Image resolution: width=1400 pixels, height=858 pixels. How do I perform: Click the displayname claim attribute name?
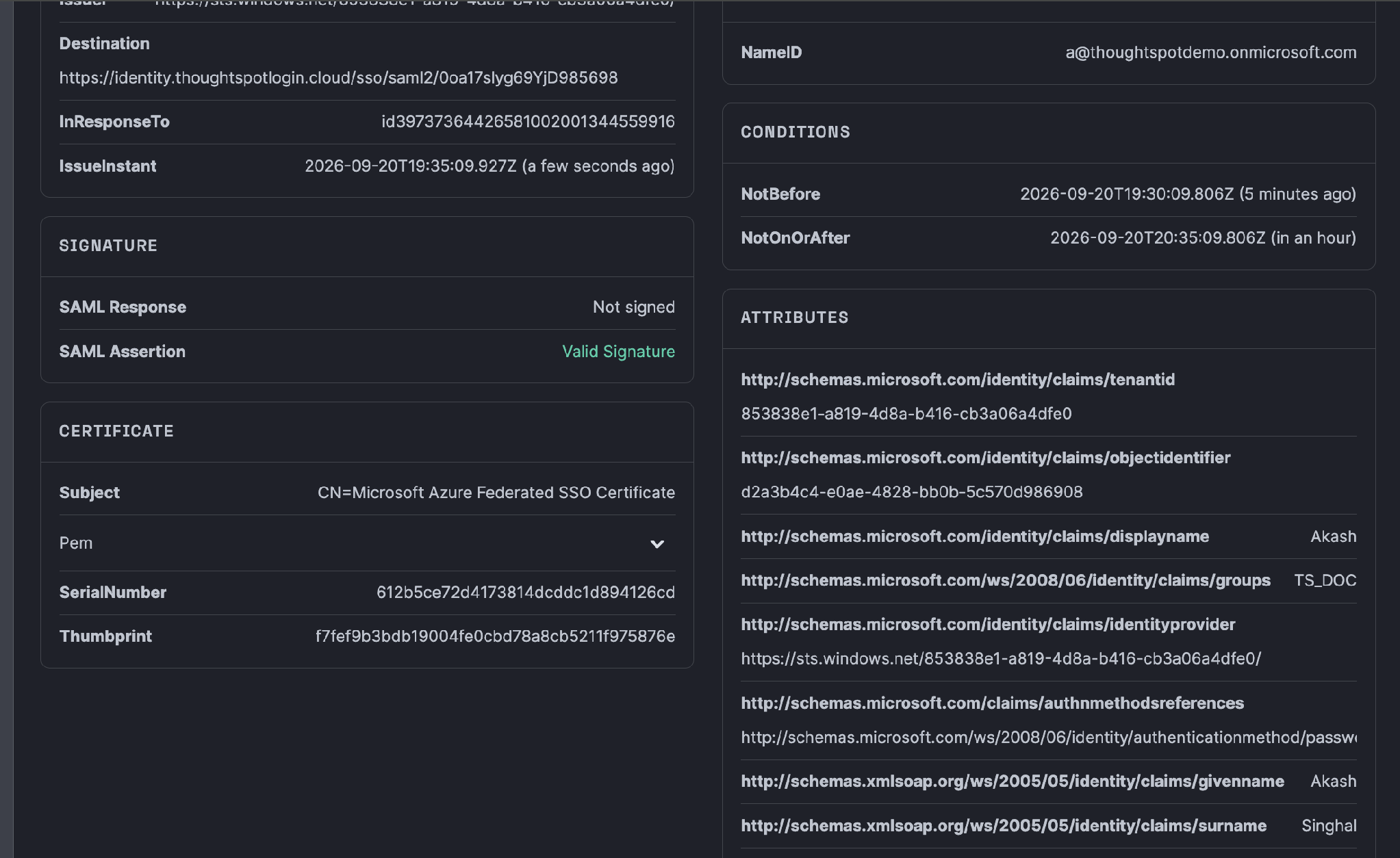tap(975, 536)
